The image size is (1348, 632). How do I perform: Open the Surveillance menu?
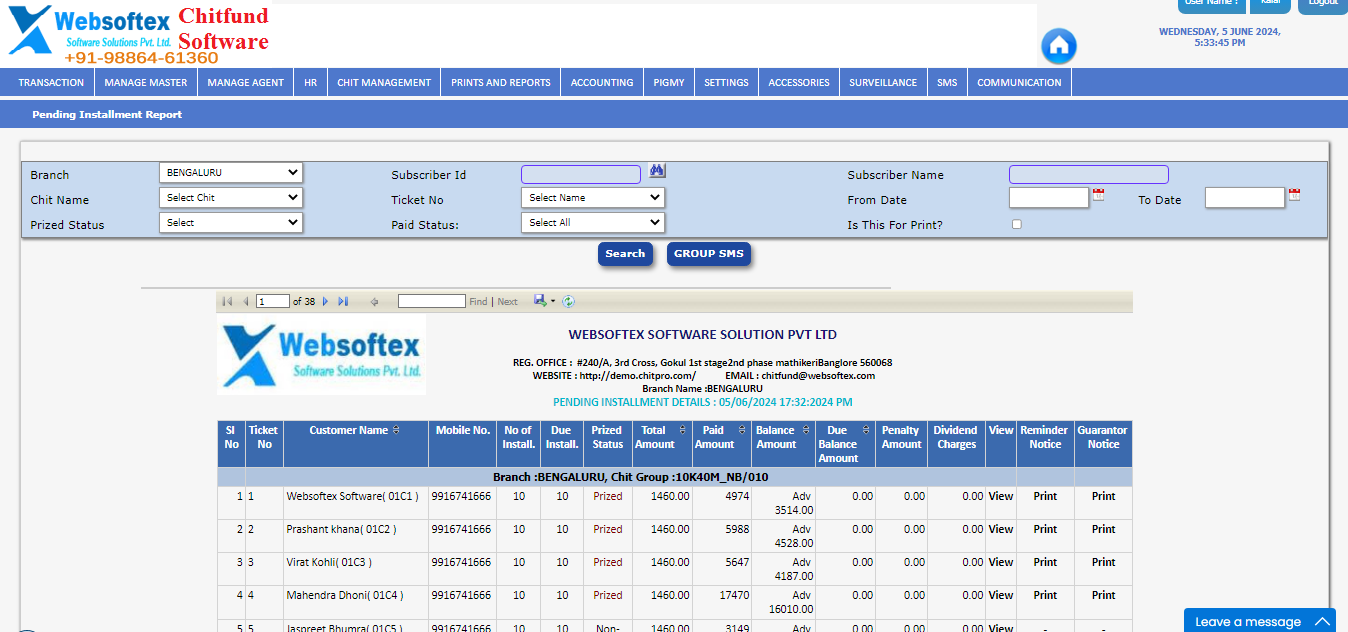pyautogui.click(x=883, y=83)
